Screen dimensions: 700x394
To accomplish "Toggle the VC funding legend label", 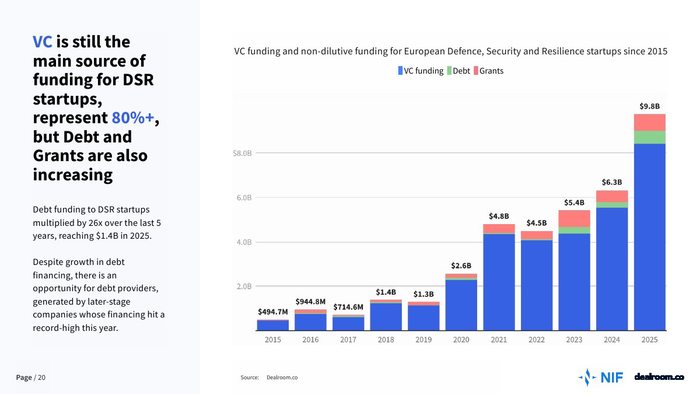I will tap(424, 71).
